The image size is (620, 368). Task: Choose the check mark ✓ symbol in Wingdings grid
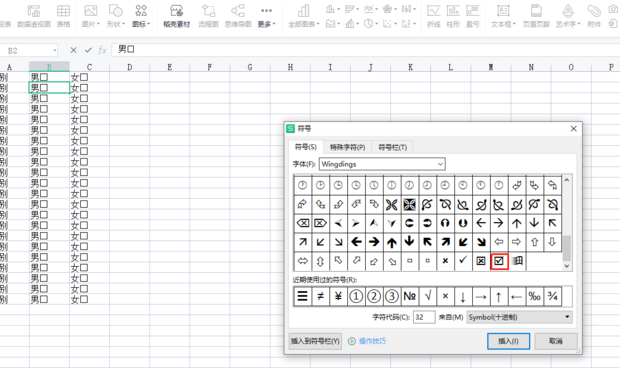click(463, 261)
